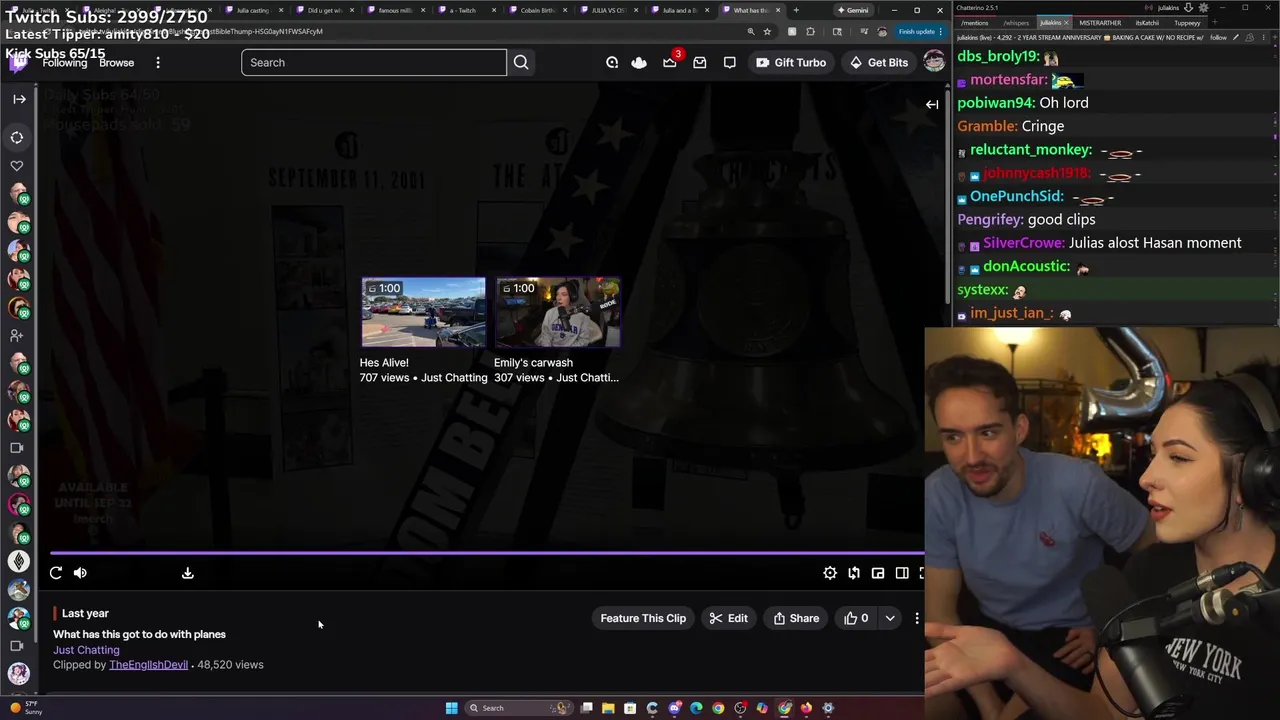Share this clip
This screenshot has width=1280, height=720.
tap(796, 618)
